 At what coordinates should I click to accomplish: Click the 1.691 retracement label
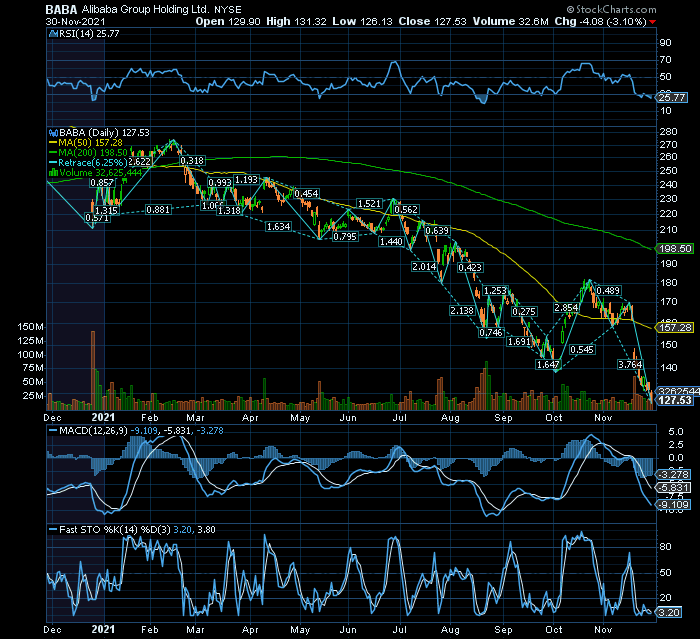point(519,342)
